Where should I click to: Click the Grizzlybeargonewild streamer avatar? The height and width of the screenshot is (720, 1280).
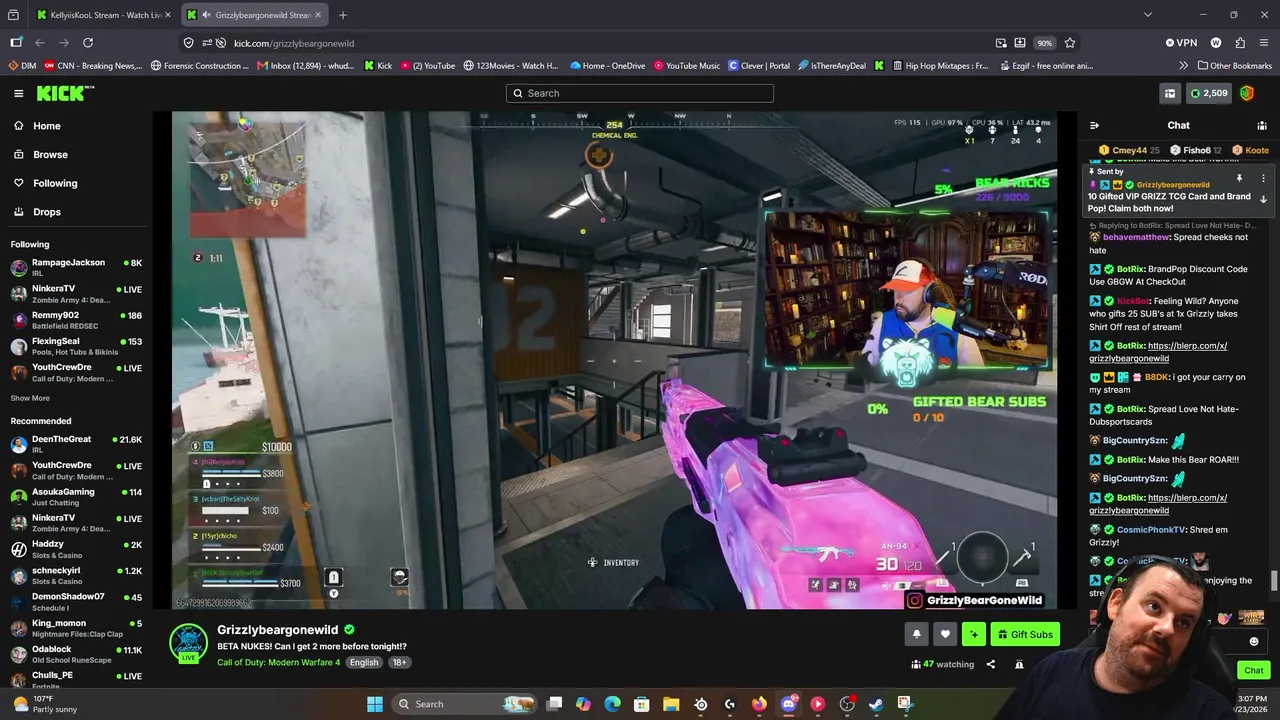[188, 642]
